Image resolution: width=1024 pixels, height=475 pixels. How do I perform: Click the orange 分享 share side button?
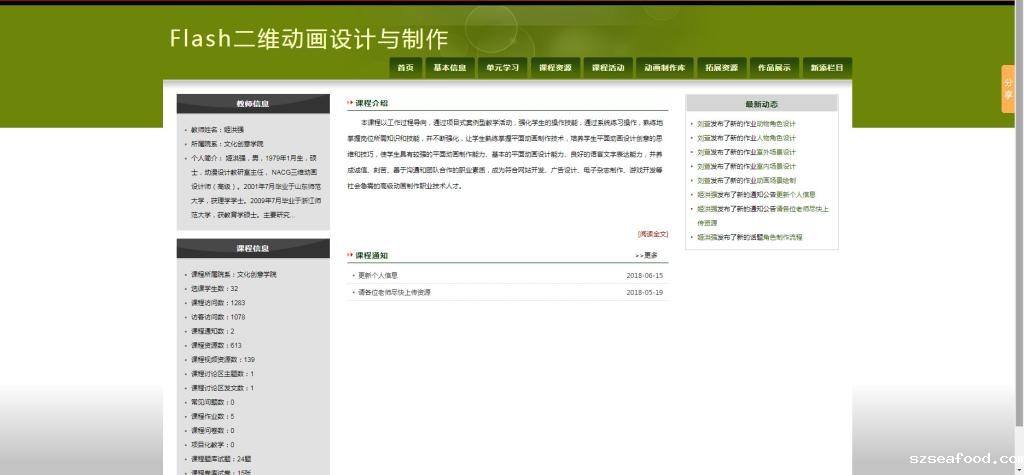1008,89
